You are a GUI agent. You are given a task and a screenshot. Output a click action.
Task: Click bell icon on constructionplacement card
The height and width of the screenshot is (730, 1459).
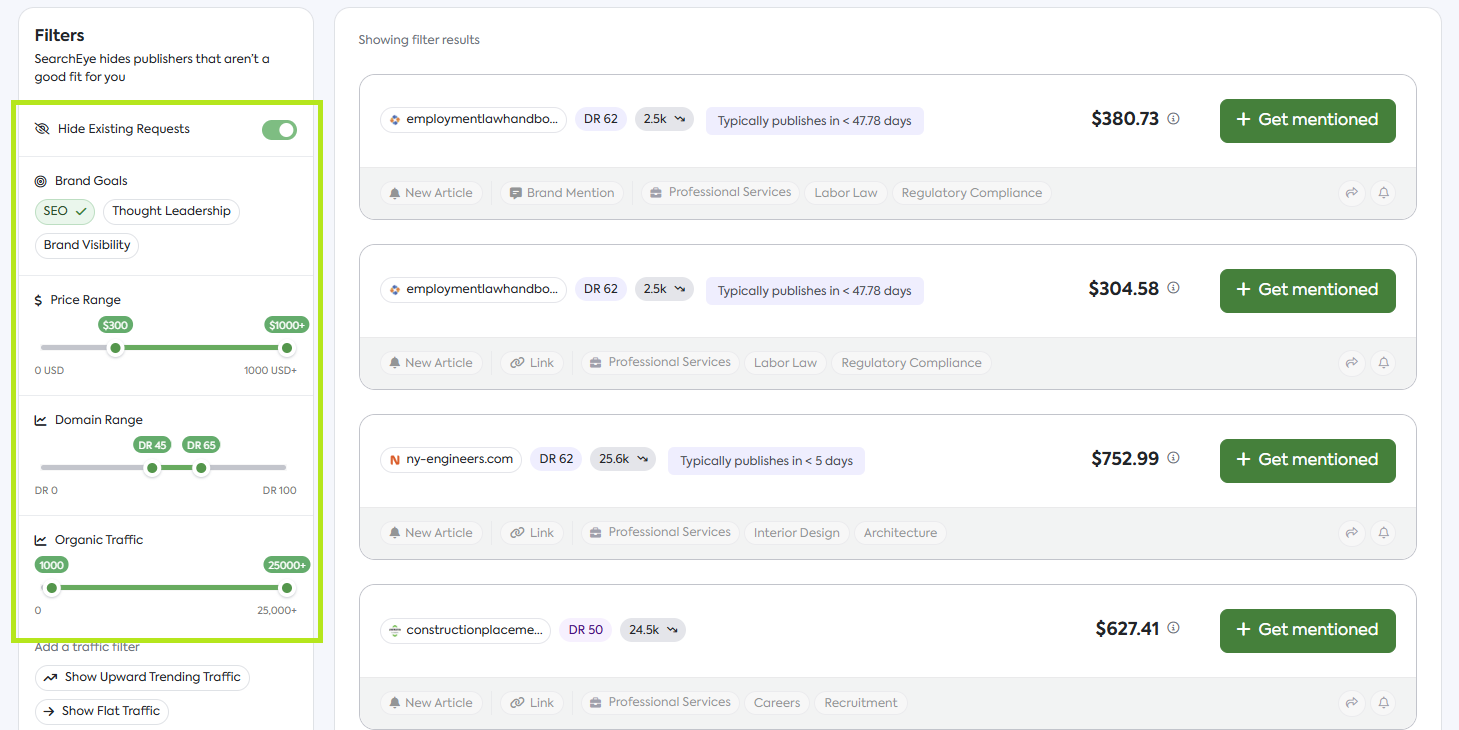tap(1384, 703)
